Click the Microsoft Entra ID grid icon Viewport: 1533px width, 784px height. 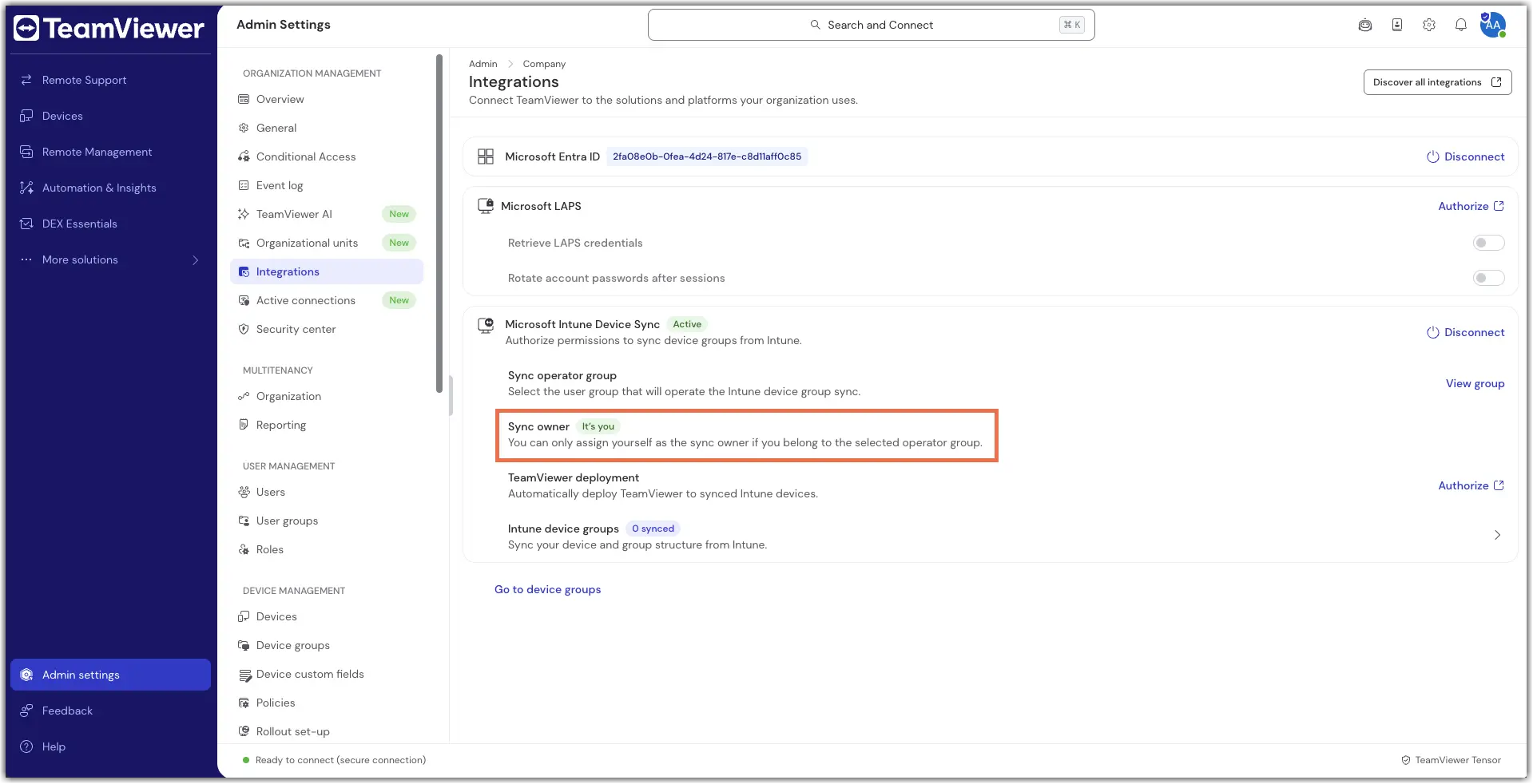486,156
